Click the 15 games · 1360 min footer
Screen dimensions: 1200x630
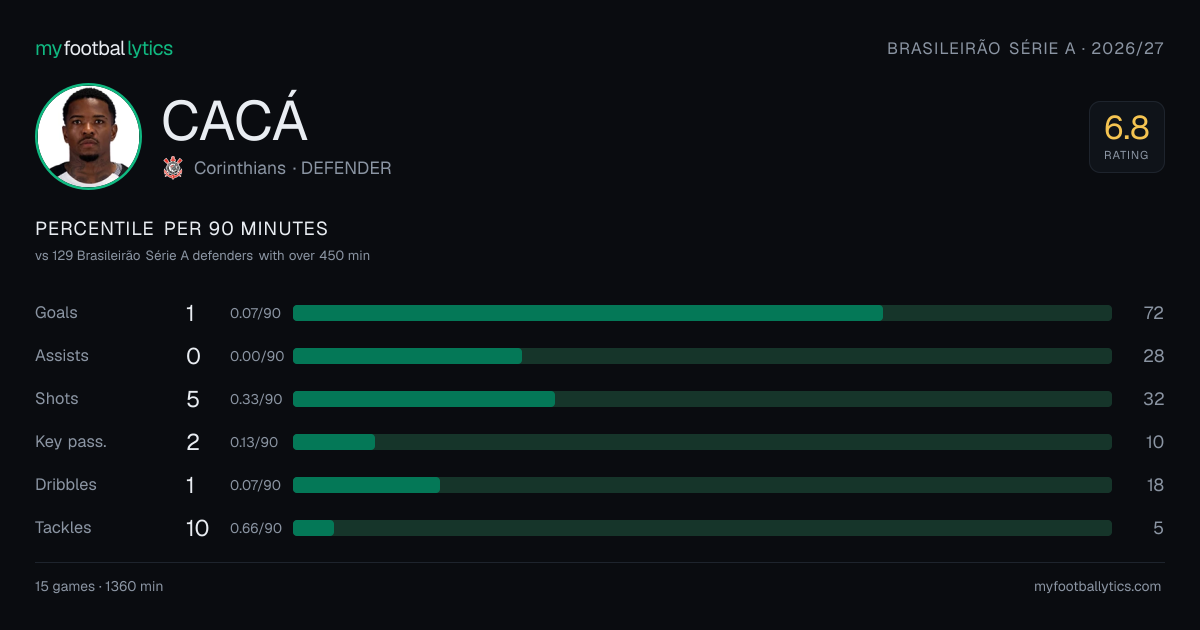pos(99,587)
